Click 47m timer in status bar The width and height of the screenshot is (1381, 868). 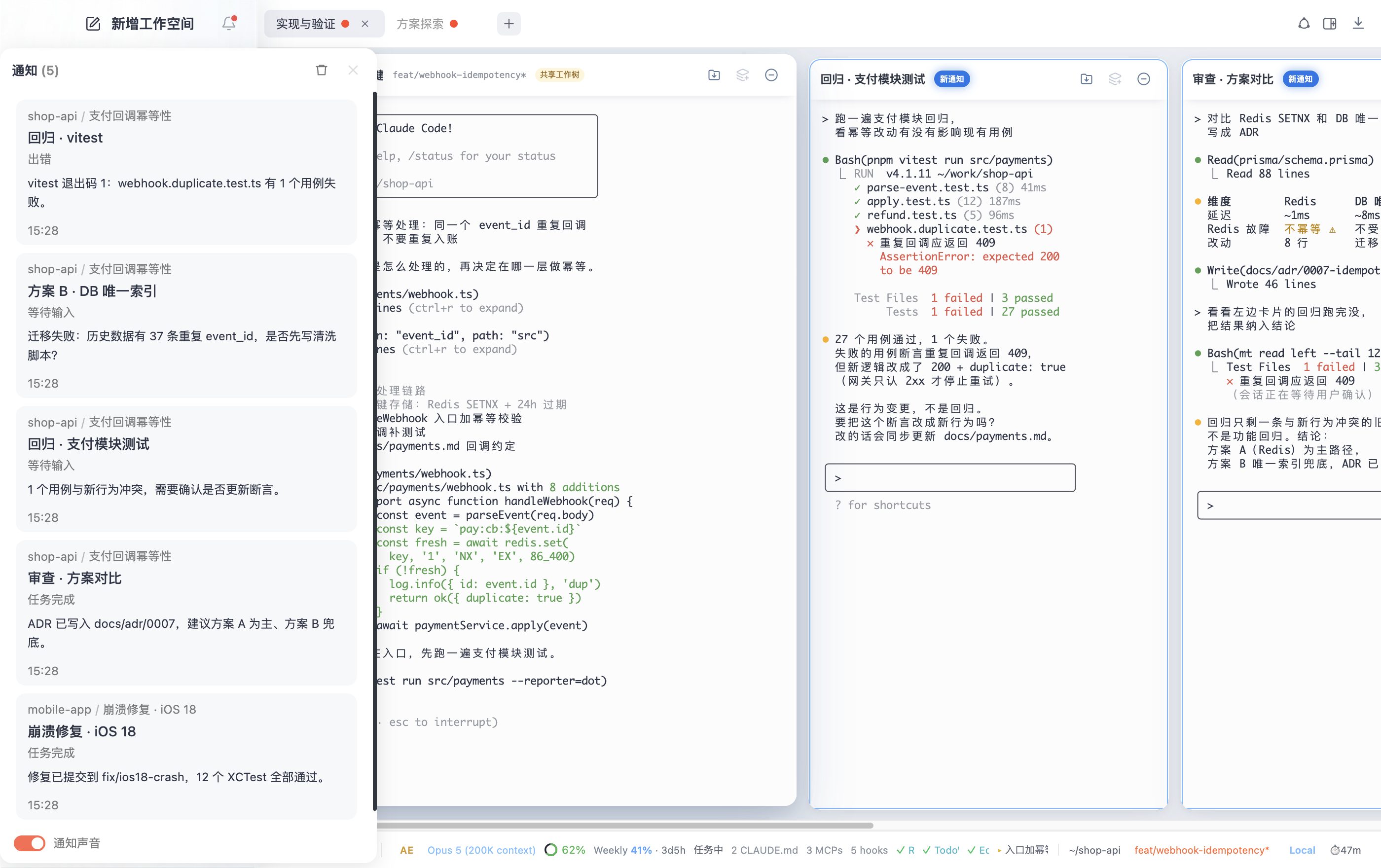pyautogui.click(x=1345, y=850)
